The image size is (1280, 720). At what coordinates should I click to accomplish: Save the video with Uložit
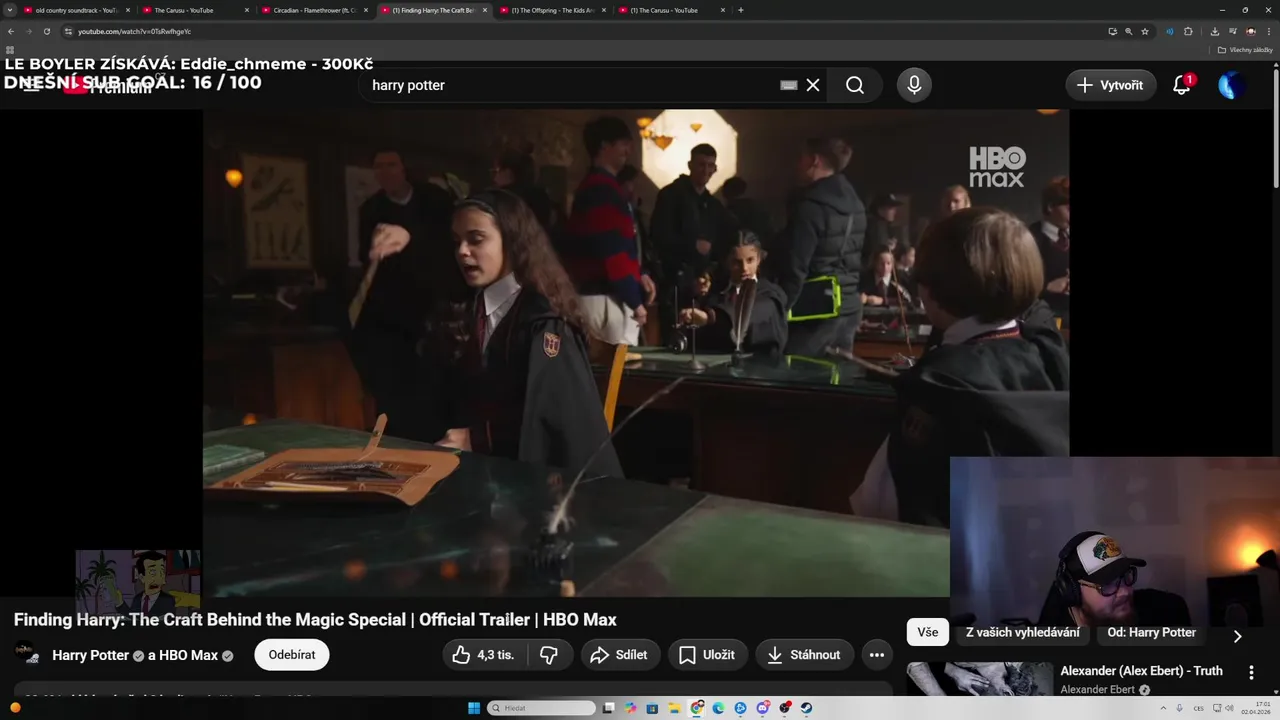[x=708, y=655]
